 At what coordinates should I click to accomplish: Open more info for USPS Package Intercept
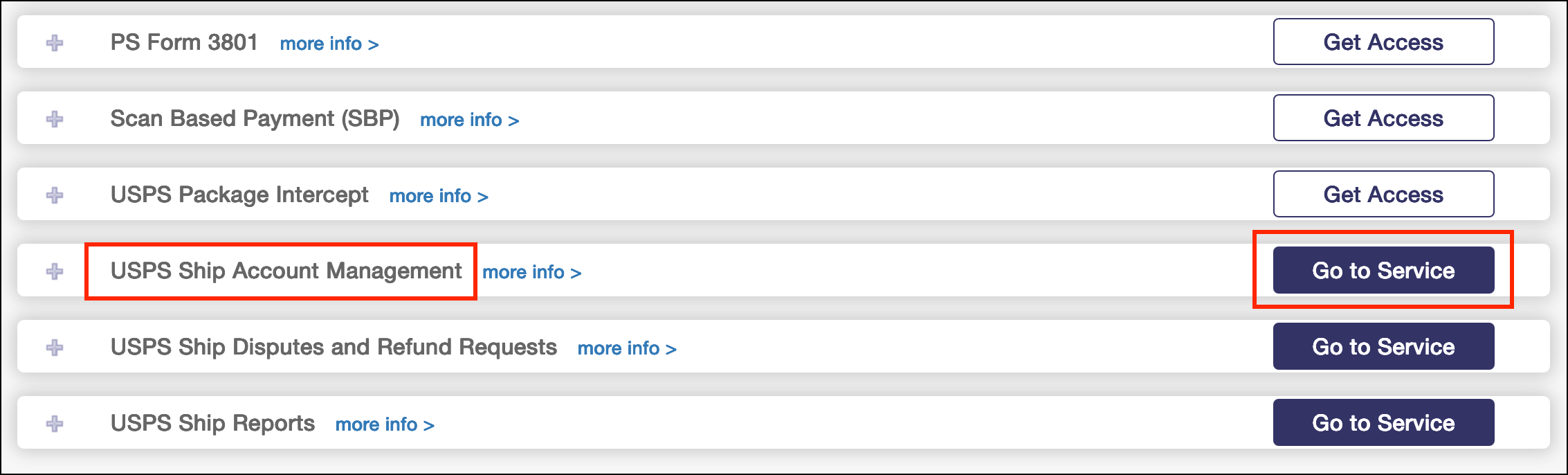[x=438, y=196]
